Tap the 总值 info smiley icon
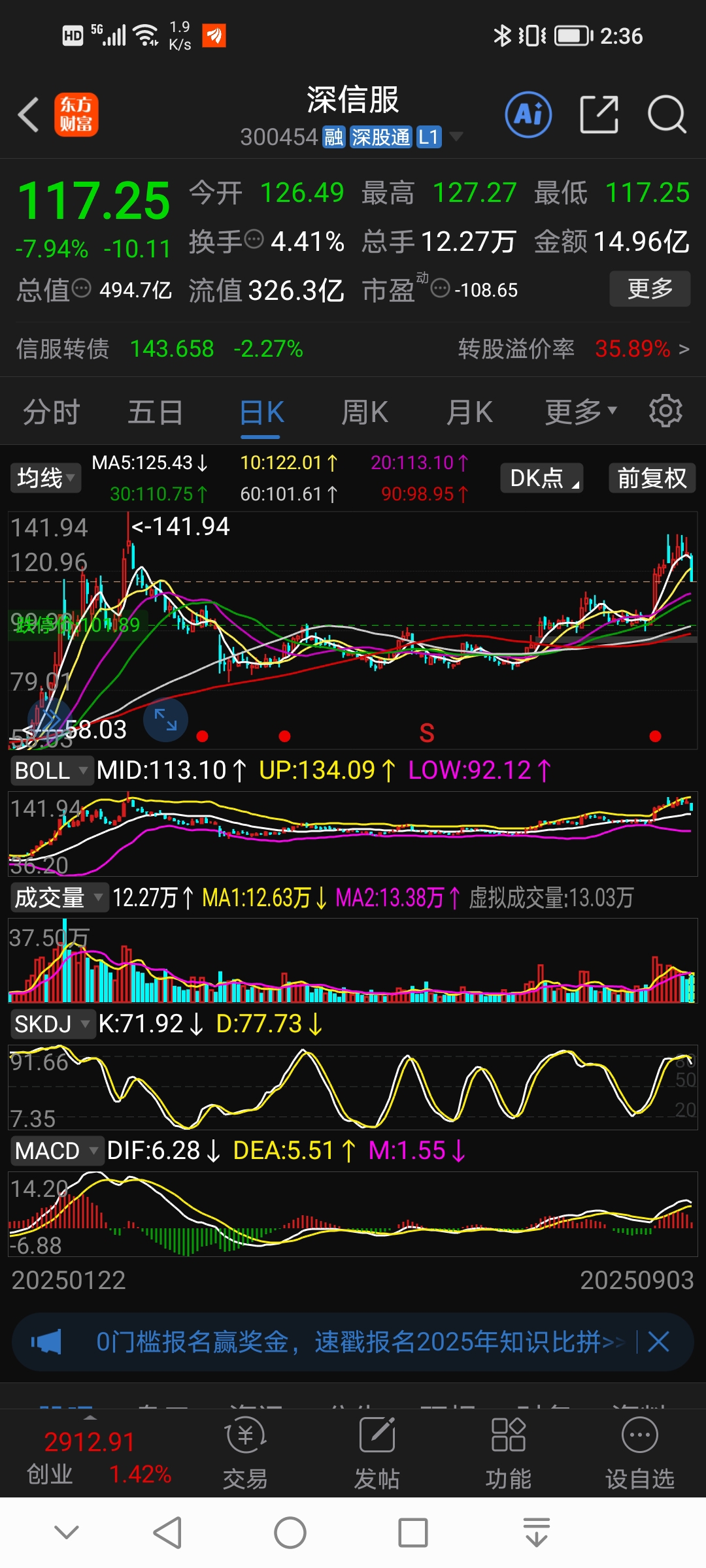The height and width of the screenshot is (1568, 706). [x=82, y=287]
